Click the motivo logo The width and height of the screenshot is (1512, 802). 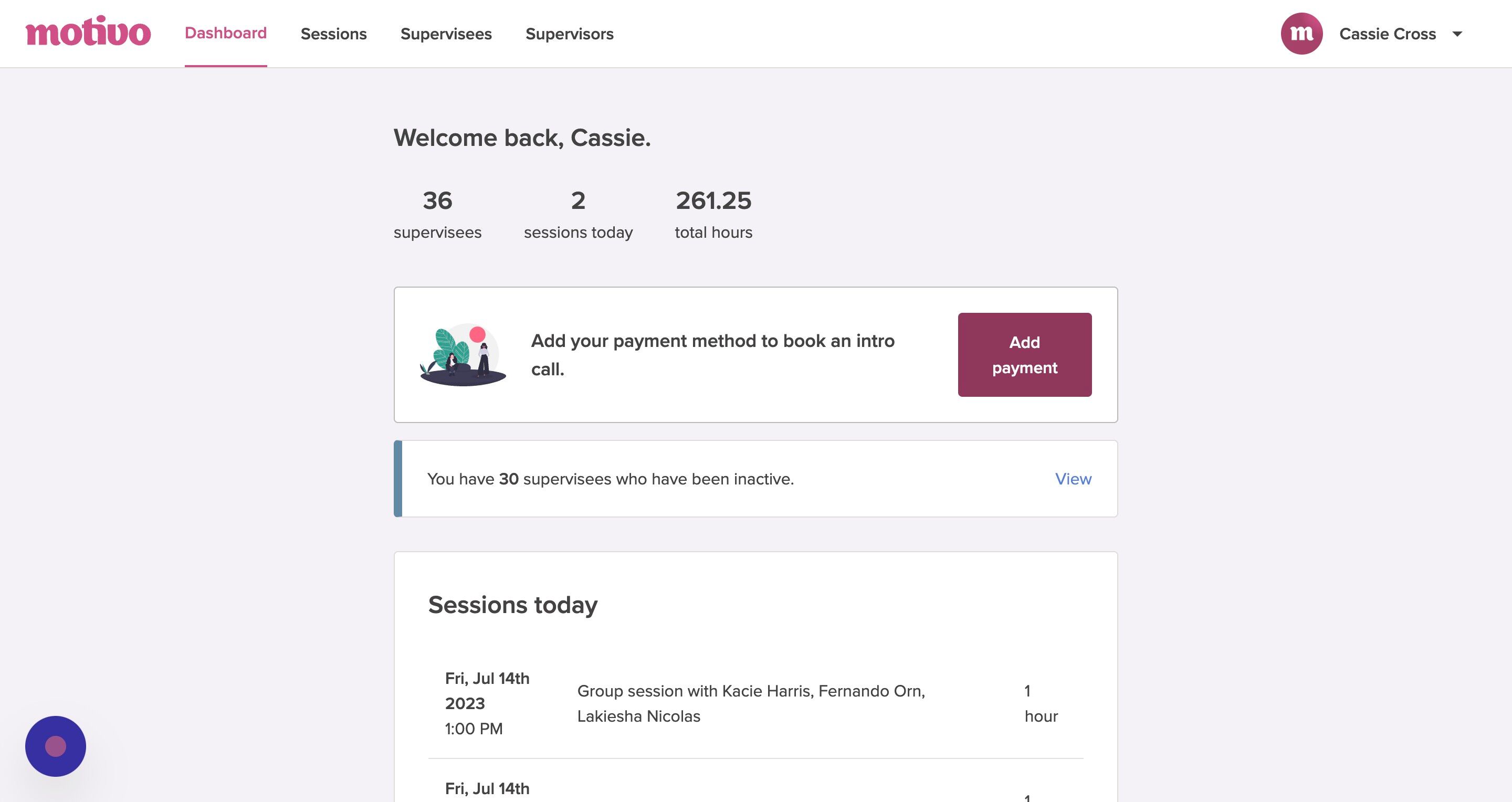click(x=88, y=31)
